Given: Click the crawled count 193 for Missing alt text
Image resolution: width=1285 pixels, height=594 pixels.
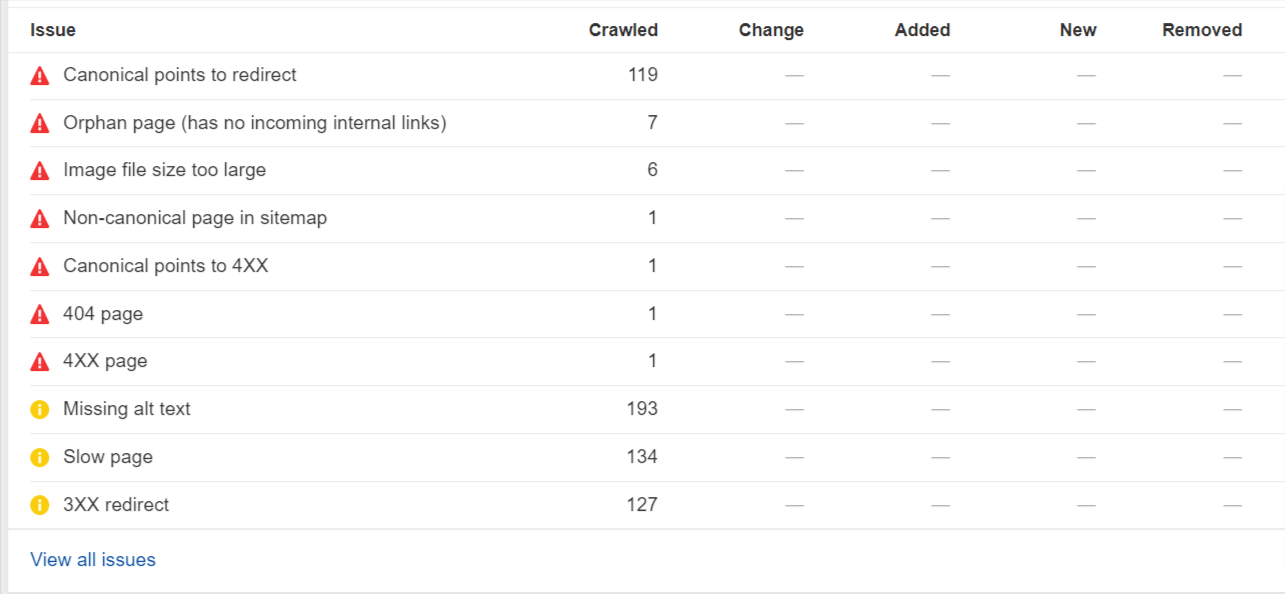Looking at the screenshot, I should tap(643, 409).
